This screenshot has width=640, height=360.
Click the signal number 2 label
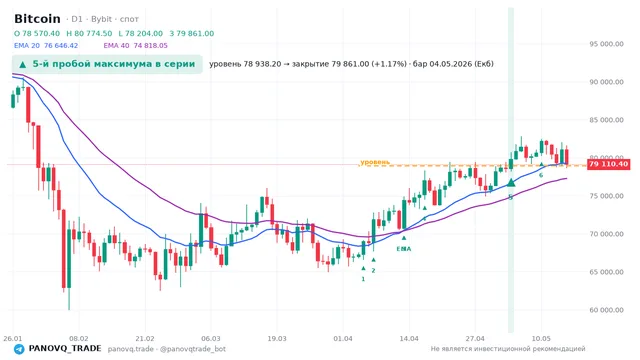373,270
